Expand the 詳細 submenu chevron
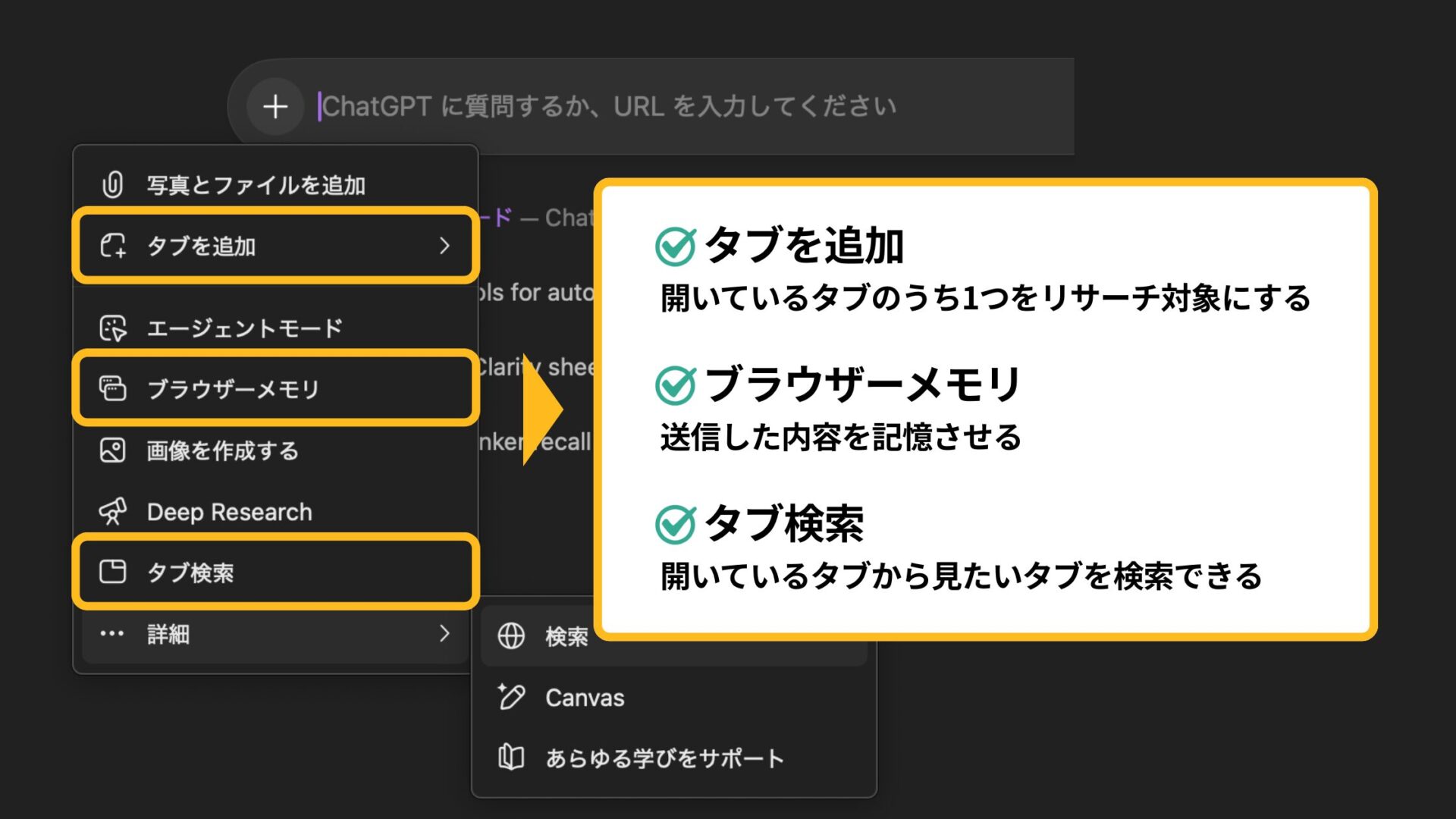 tap(446, 635)
